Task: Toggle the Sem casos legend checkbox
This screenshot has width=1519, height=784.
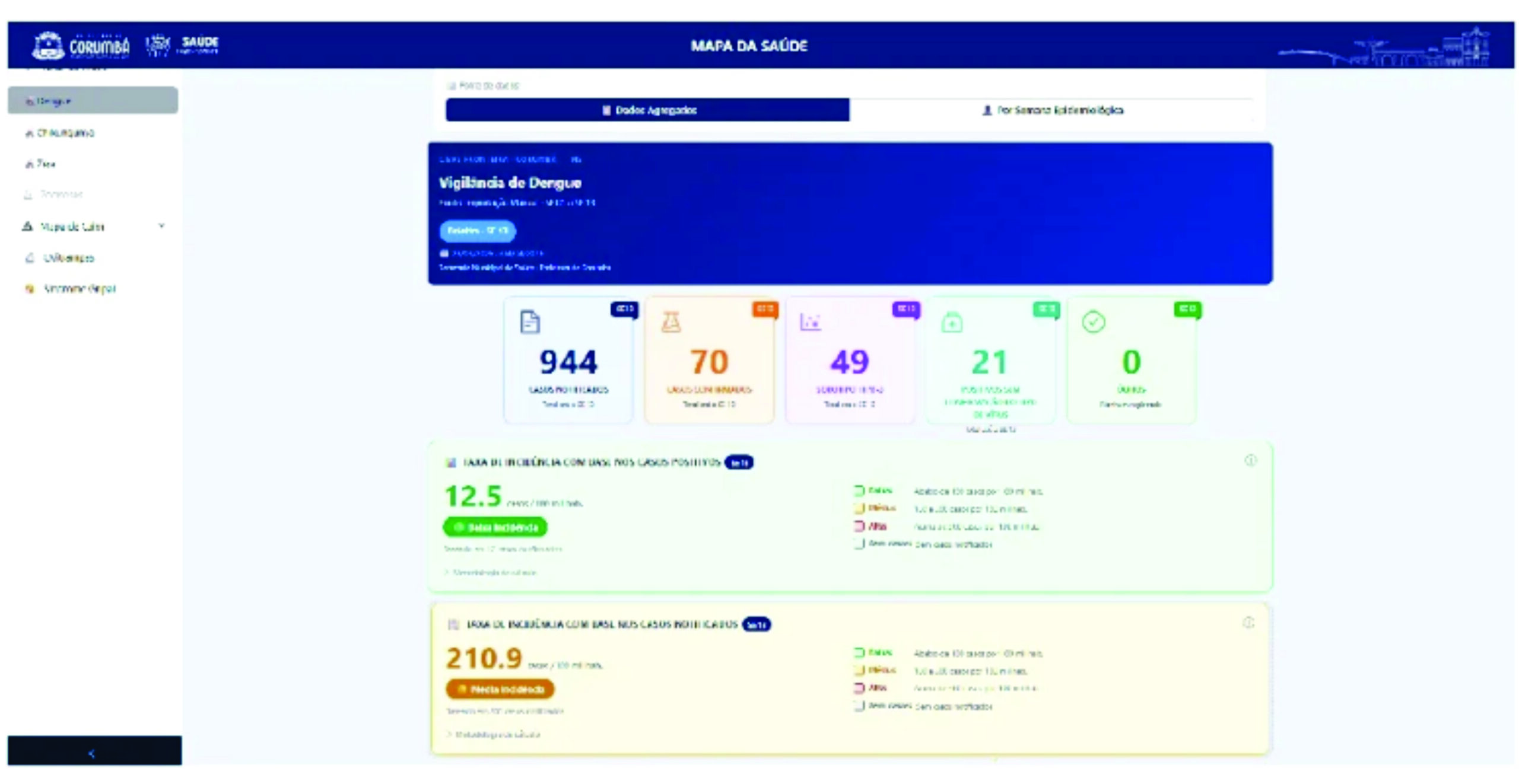Action: pos(859,543)
